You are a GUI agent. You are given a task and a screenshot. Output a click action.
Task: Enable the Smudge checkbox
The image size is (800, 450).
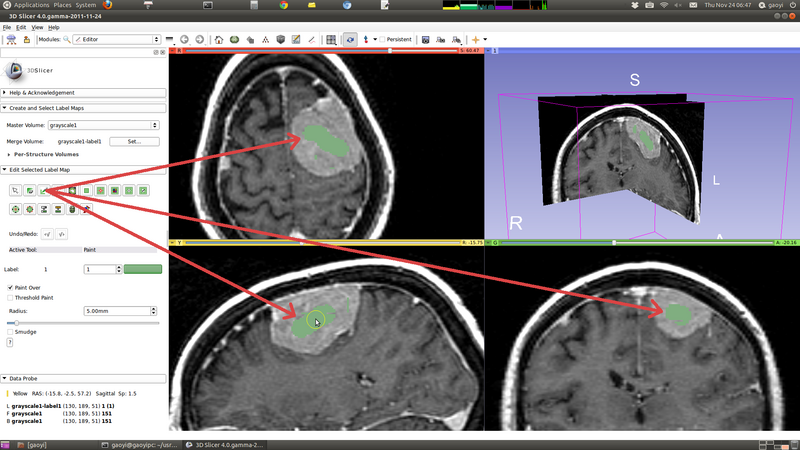(10, 332)
